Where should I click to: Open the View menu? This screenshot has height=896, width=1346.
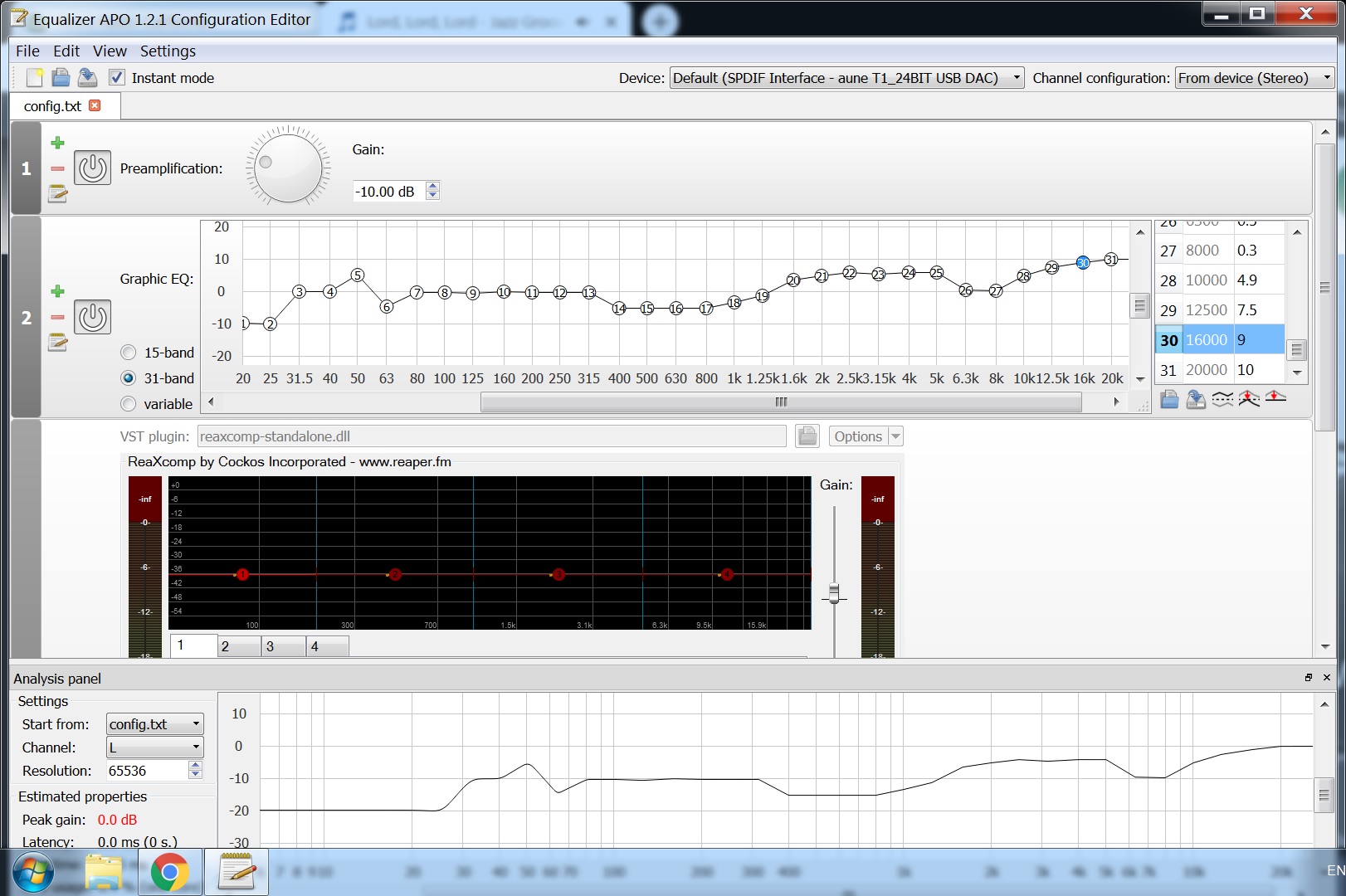click(110, 51)
